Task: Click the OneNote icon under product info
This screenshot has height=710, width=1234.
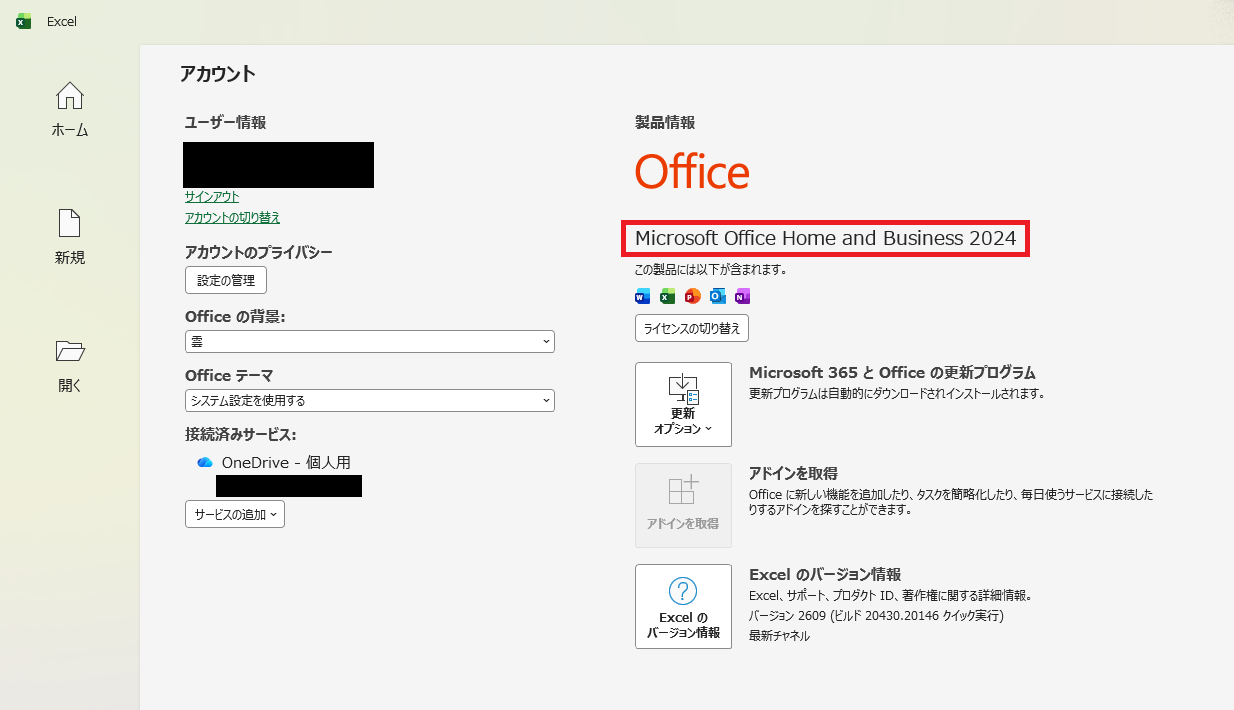Action: coord(742,296)
